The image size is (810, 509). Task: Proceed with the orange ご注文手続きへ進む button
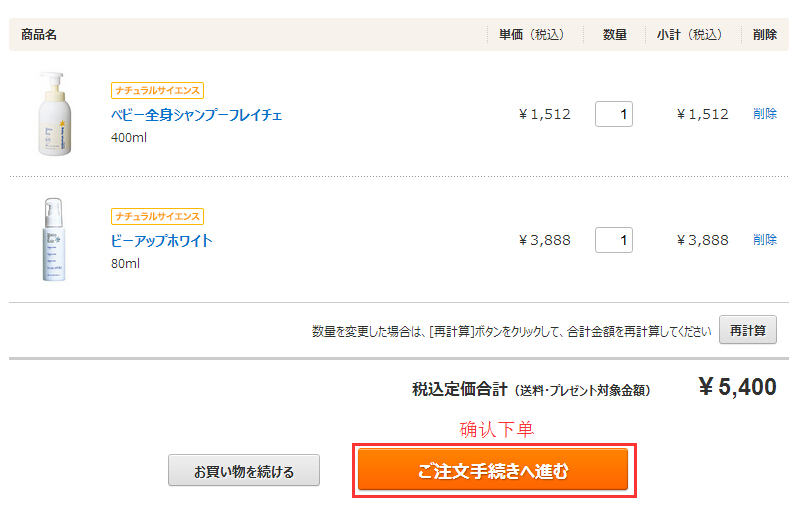pos(493,470)
